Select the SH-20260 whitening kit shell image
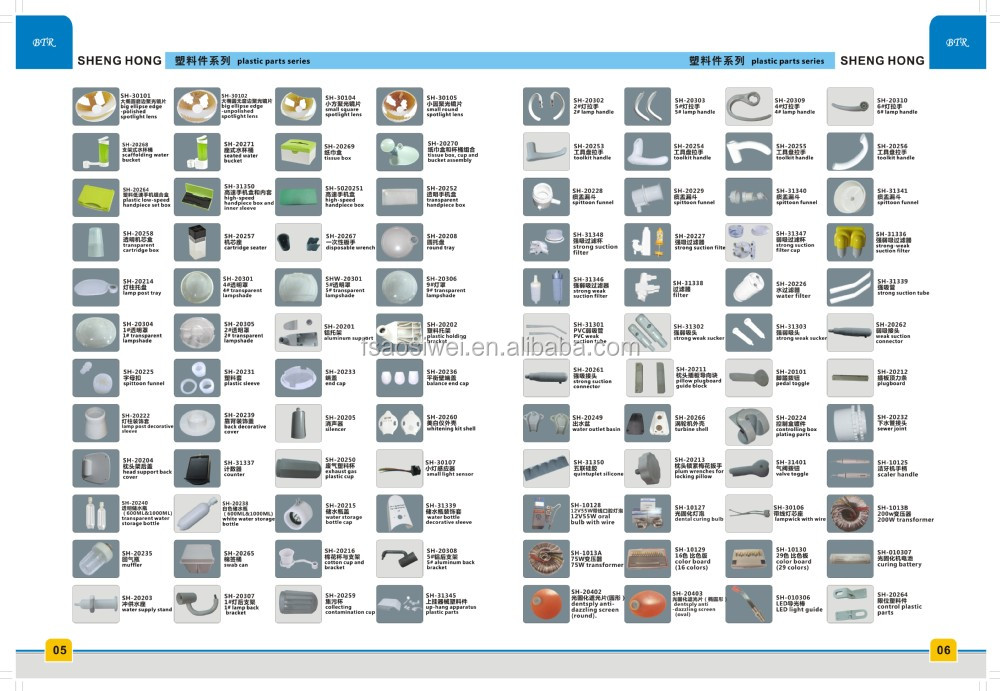 [x=400, y=423]
